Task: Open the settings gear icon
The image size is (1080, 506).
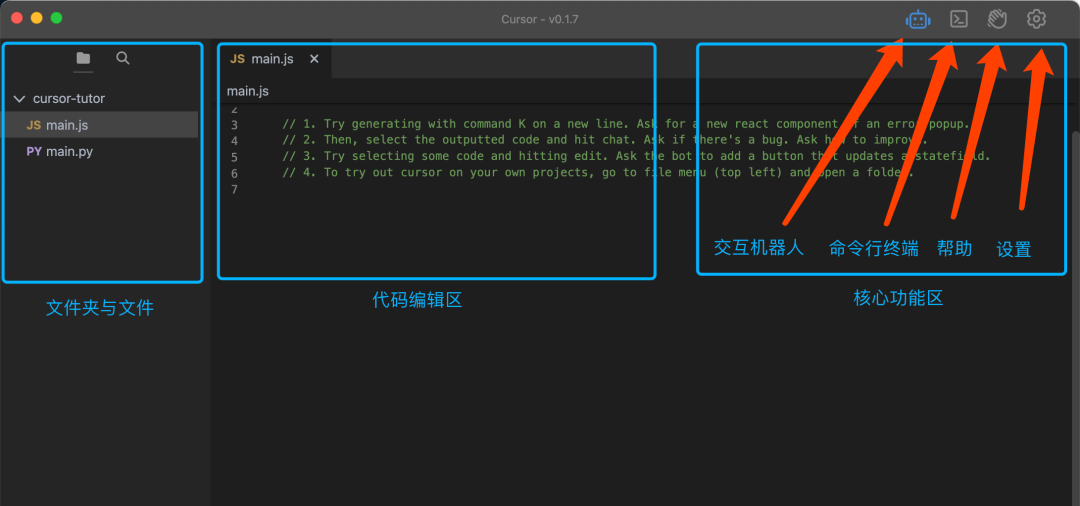Action: coord(1036,19)
